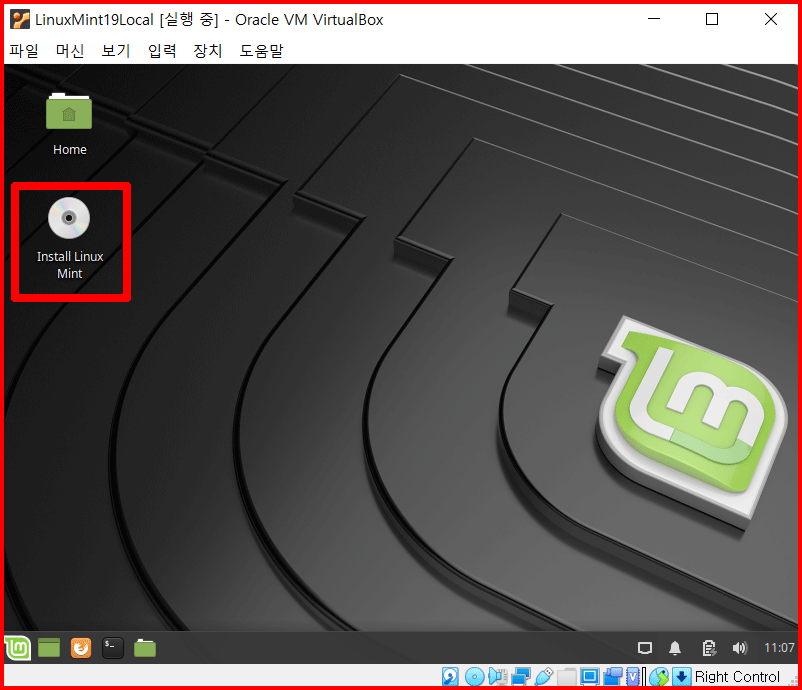
Task: Launch Firefox from the Mint panel
Action: (x=81, y=648)
